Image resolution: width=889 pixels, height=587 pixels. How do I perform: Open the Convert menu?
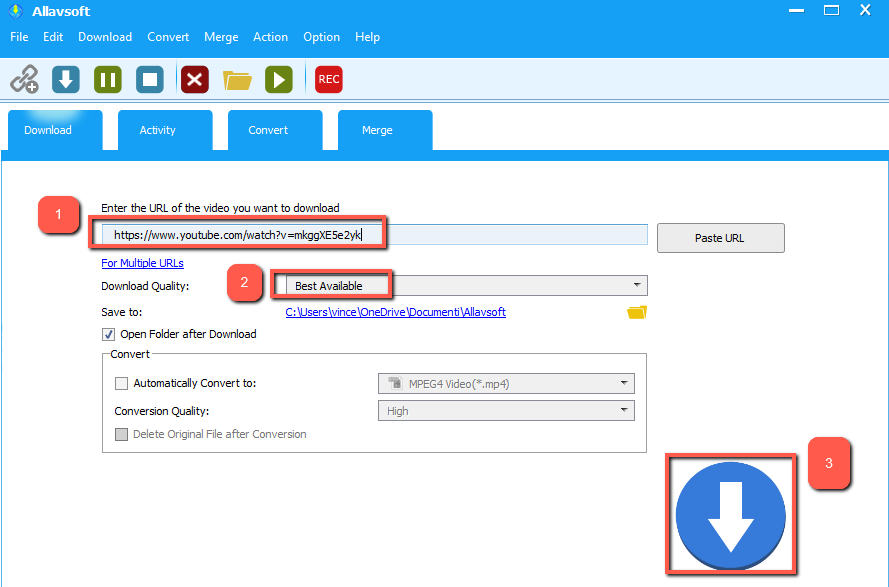(x=168, y=37)
